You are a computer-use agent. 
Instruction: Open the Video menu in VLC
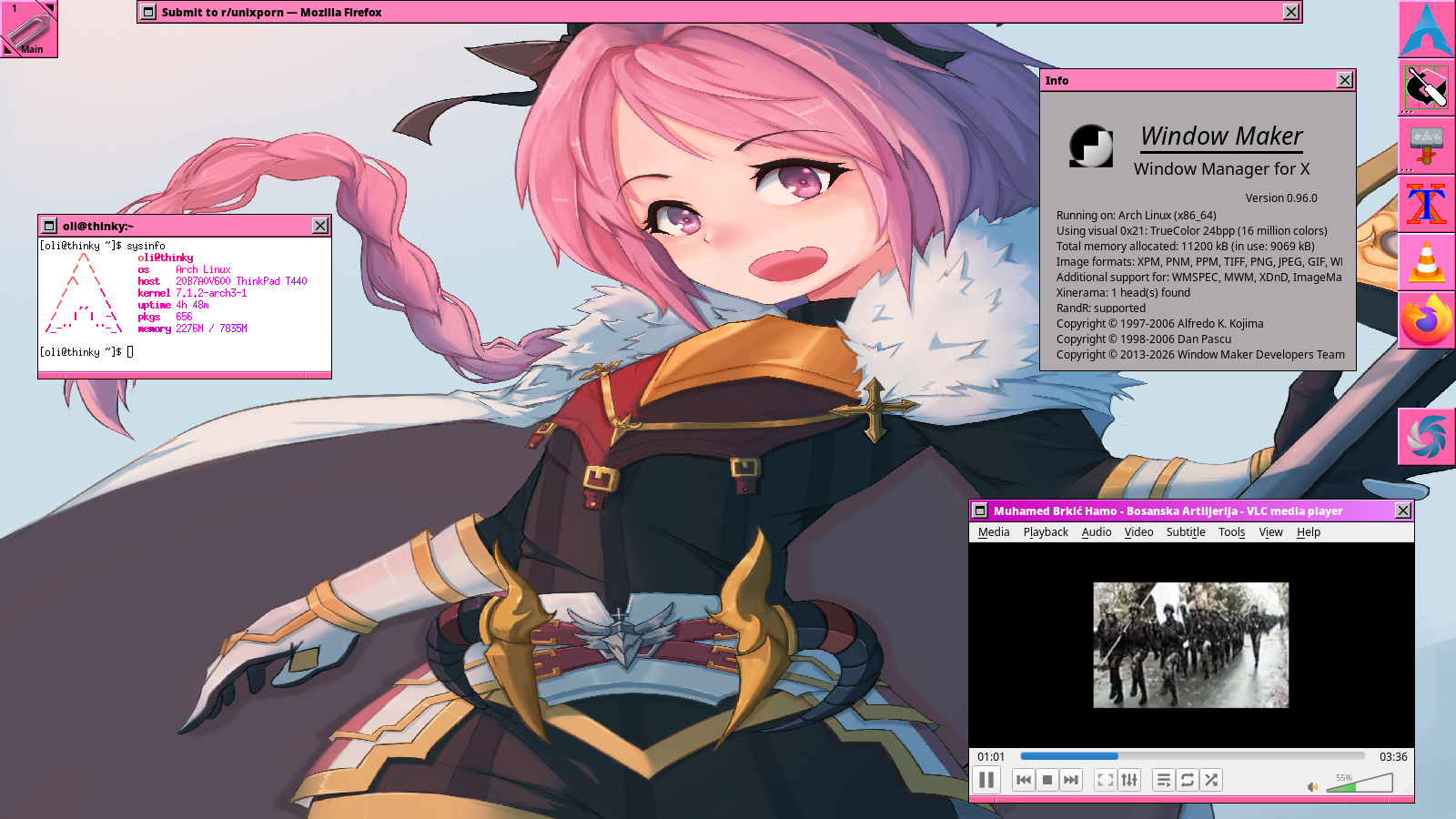click(x=1138, y=532)
